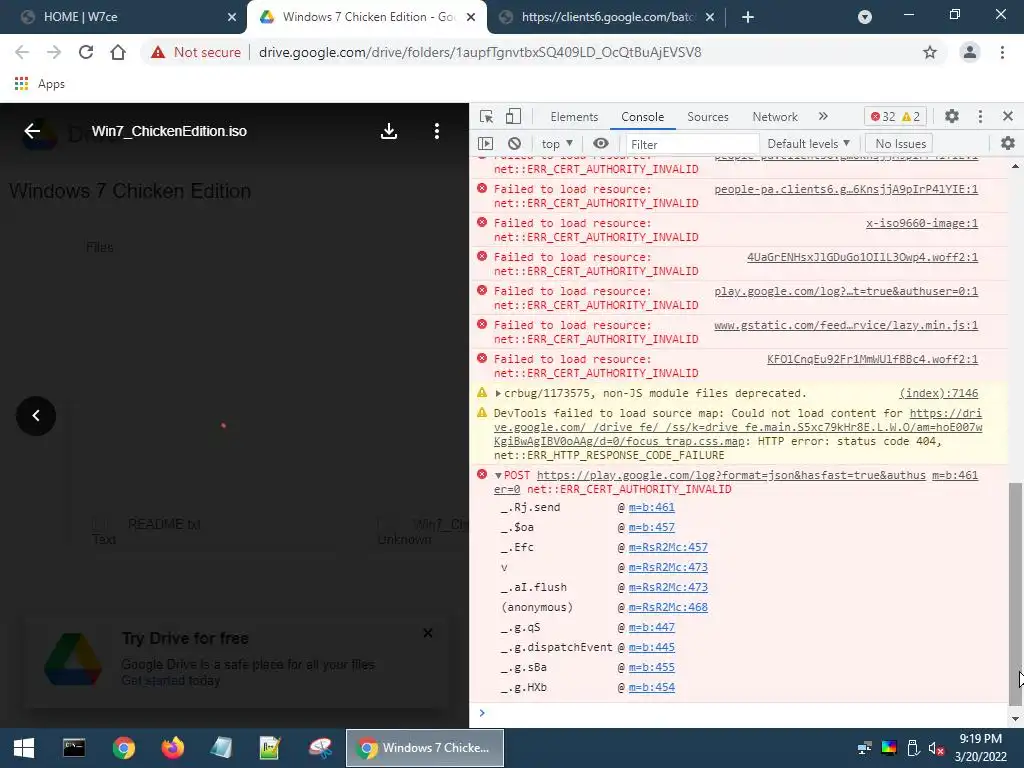Open the Chrome profile avatar menu

pyautogui.click(x=970, y=52)
